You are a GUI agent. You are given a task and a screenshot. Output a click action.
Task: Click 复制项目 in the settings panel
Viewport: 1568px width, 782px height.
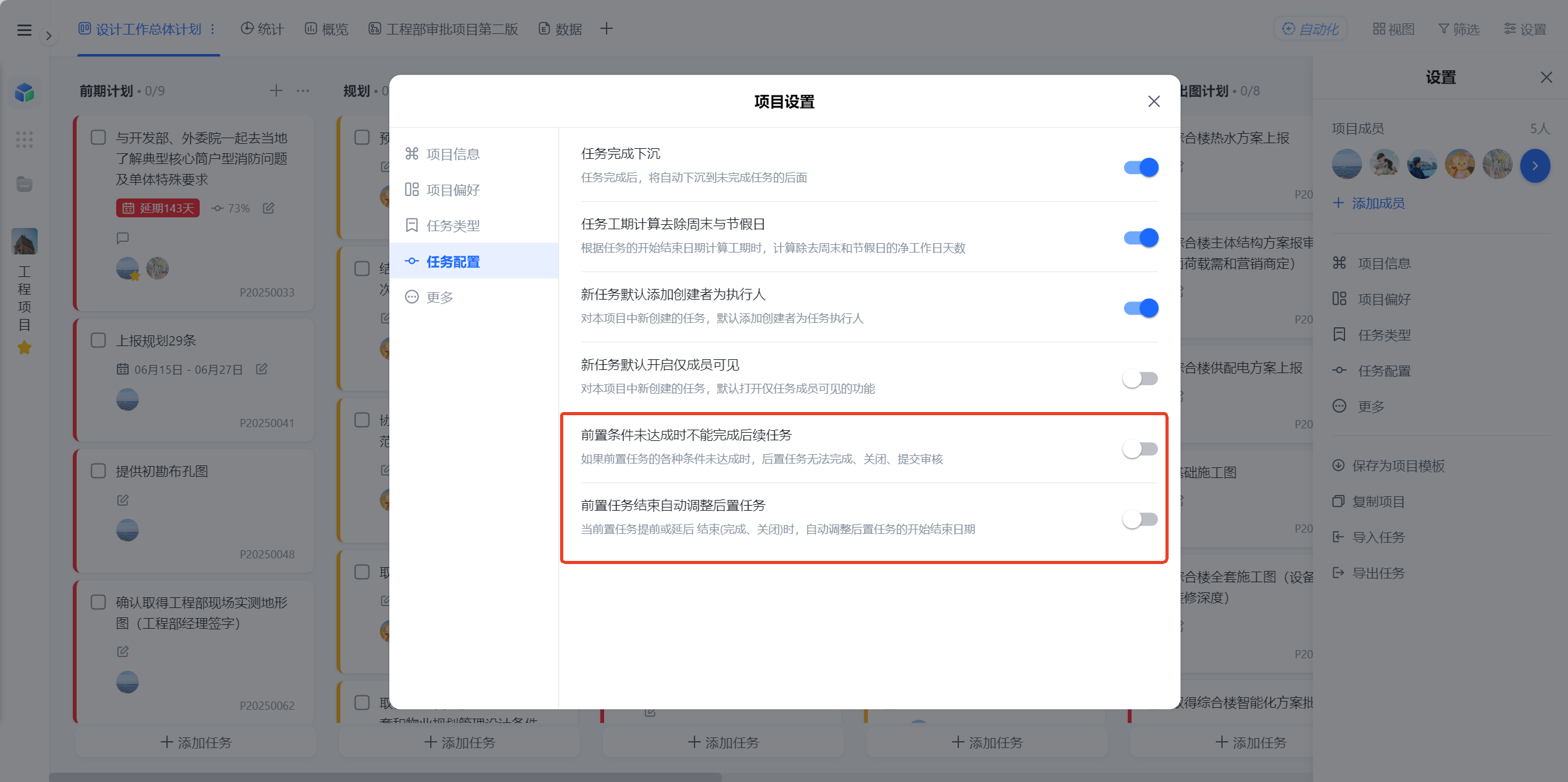(1368, 501)
